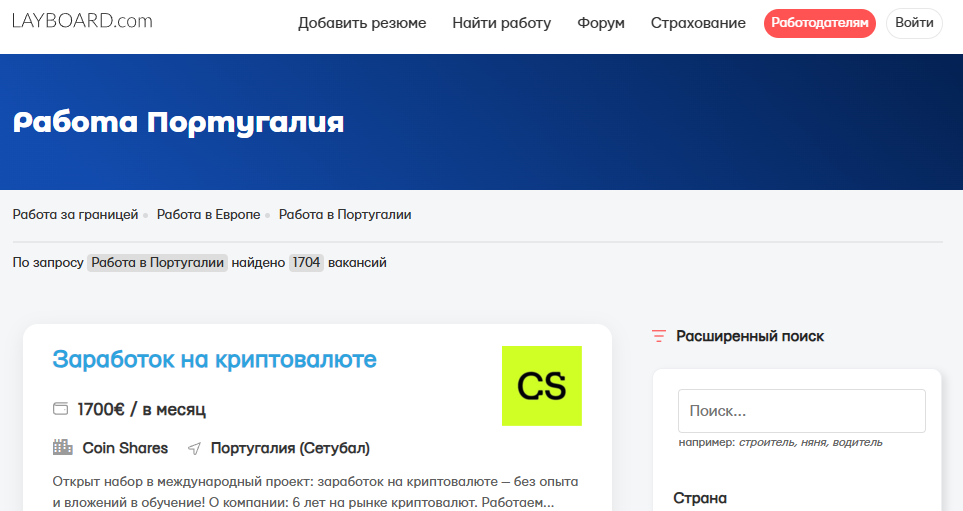Open the Заработок на криптовалюте vacancy title
963x511 pixels.
(214, 359)
